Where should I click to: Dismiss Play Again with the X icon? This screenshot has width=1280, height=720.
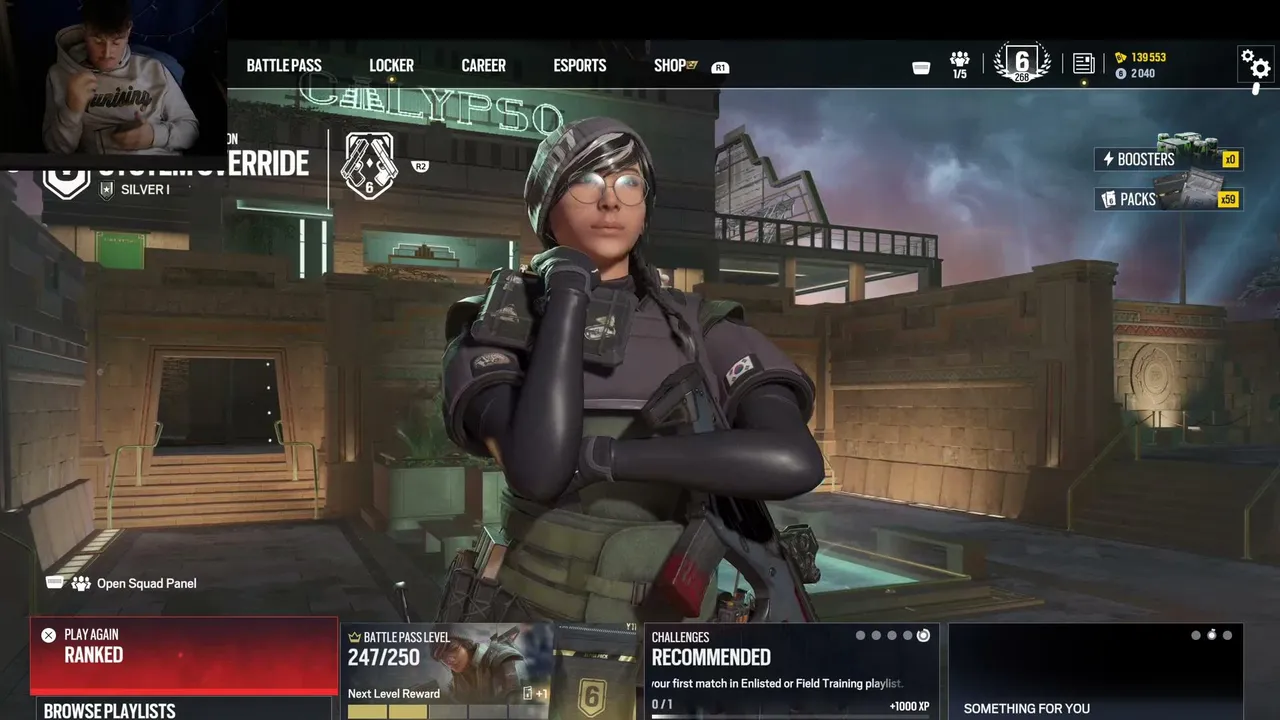coord(48,635)
